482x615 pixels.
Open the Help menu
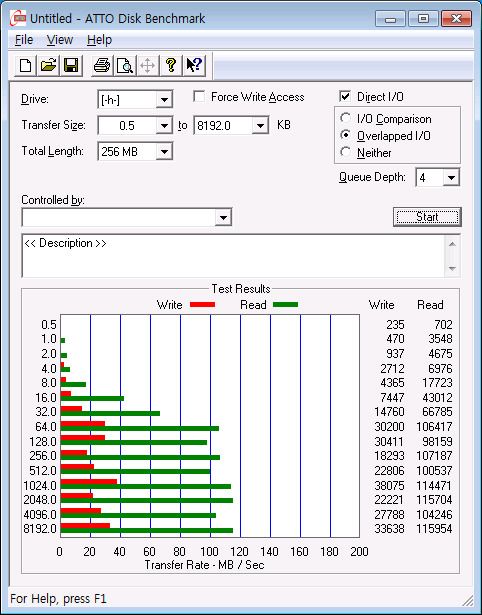[99, 40]
